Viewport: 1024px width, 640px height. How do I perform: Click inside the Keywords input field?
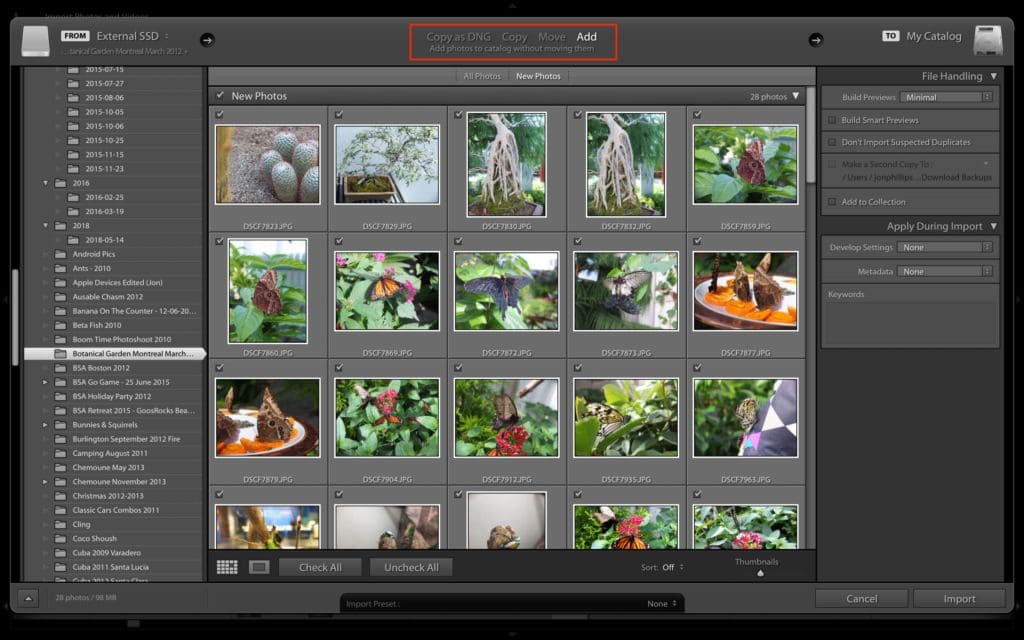coord(910,323)
